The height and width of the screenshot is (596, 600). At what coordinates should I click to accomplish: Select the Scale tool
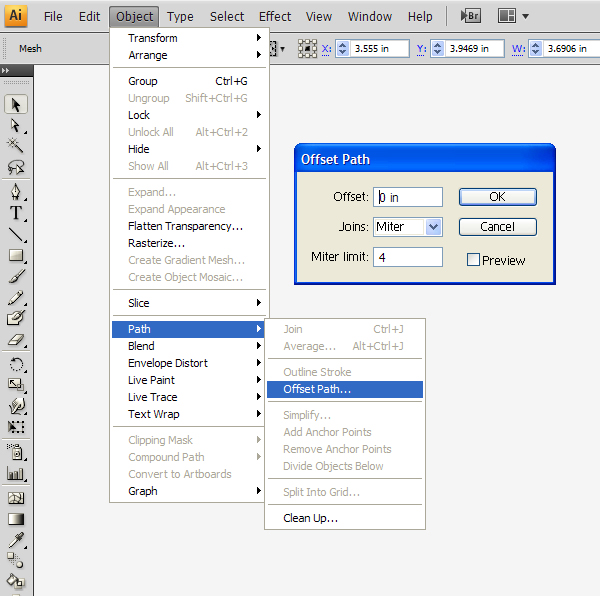(x=16, y=384)
